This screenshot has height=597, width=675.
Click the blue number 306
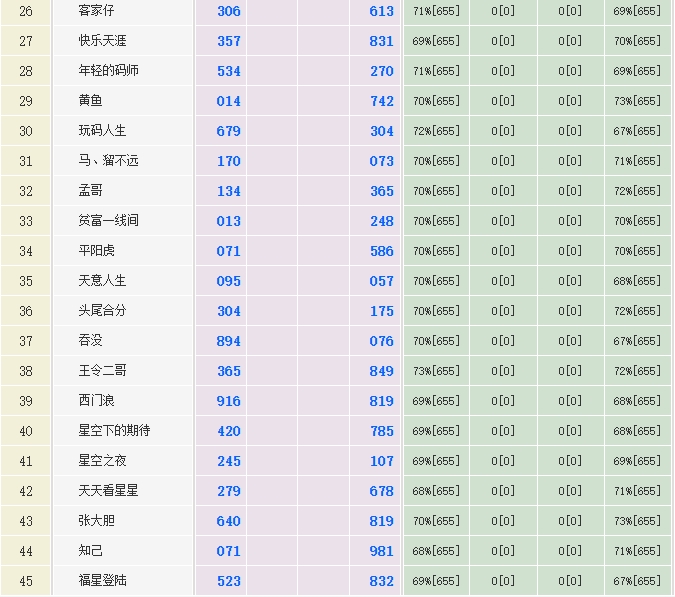[x=229, y=11]
